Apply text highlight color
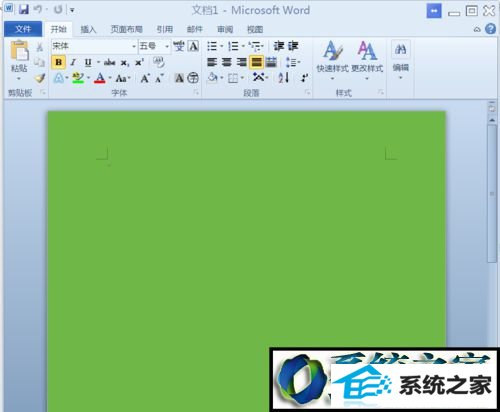The height and width of the screenshot is (412, 500). click(78, 78)
